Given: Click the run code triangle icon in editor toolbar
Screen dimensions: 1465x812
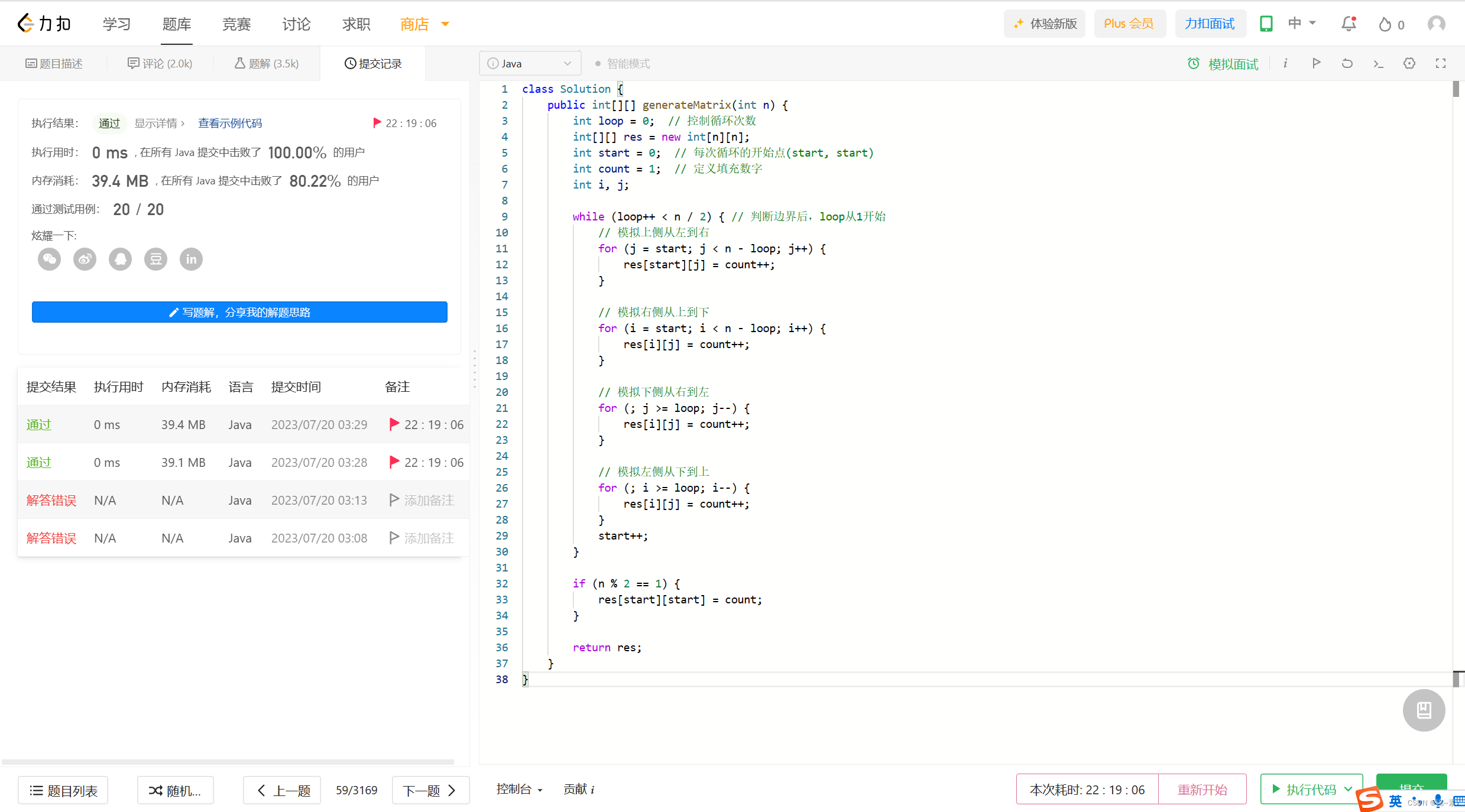Looking at the screenshot, I should click(1316, 63).
